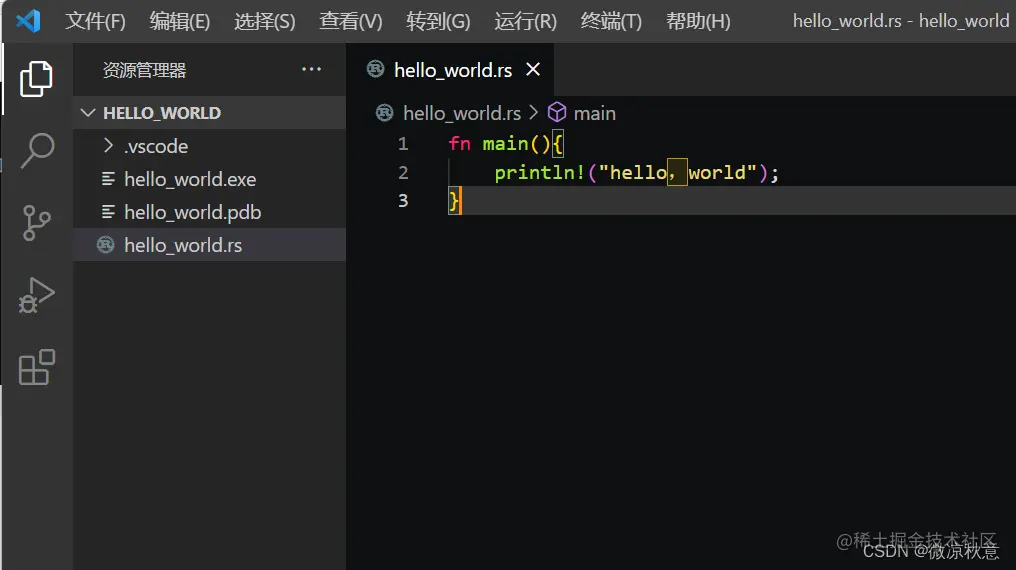This screenshot has width=1016, height=570.
Task: Click the window title hello_world.rs - hello_world
Action: point(901,21)
